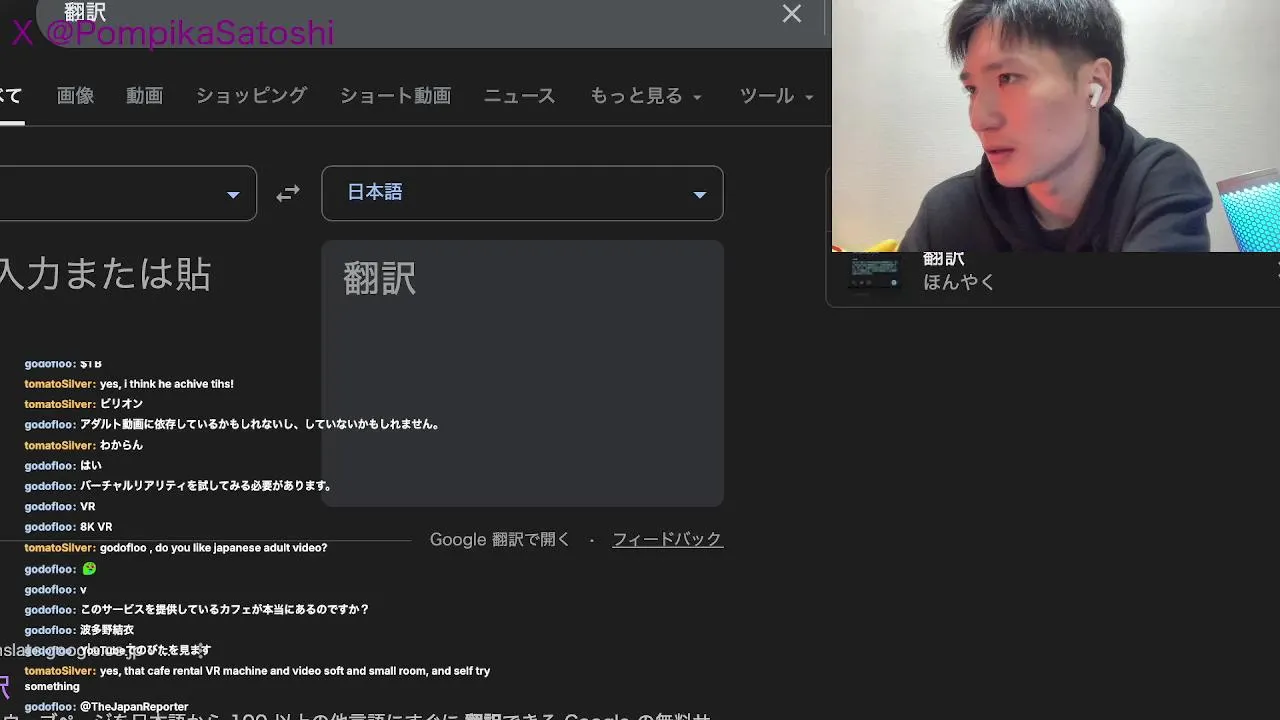Open the Google 翻訳で開く link
This screenshot has height=720, width=1280.
pyautogui.click(x=500, y=539)
